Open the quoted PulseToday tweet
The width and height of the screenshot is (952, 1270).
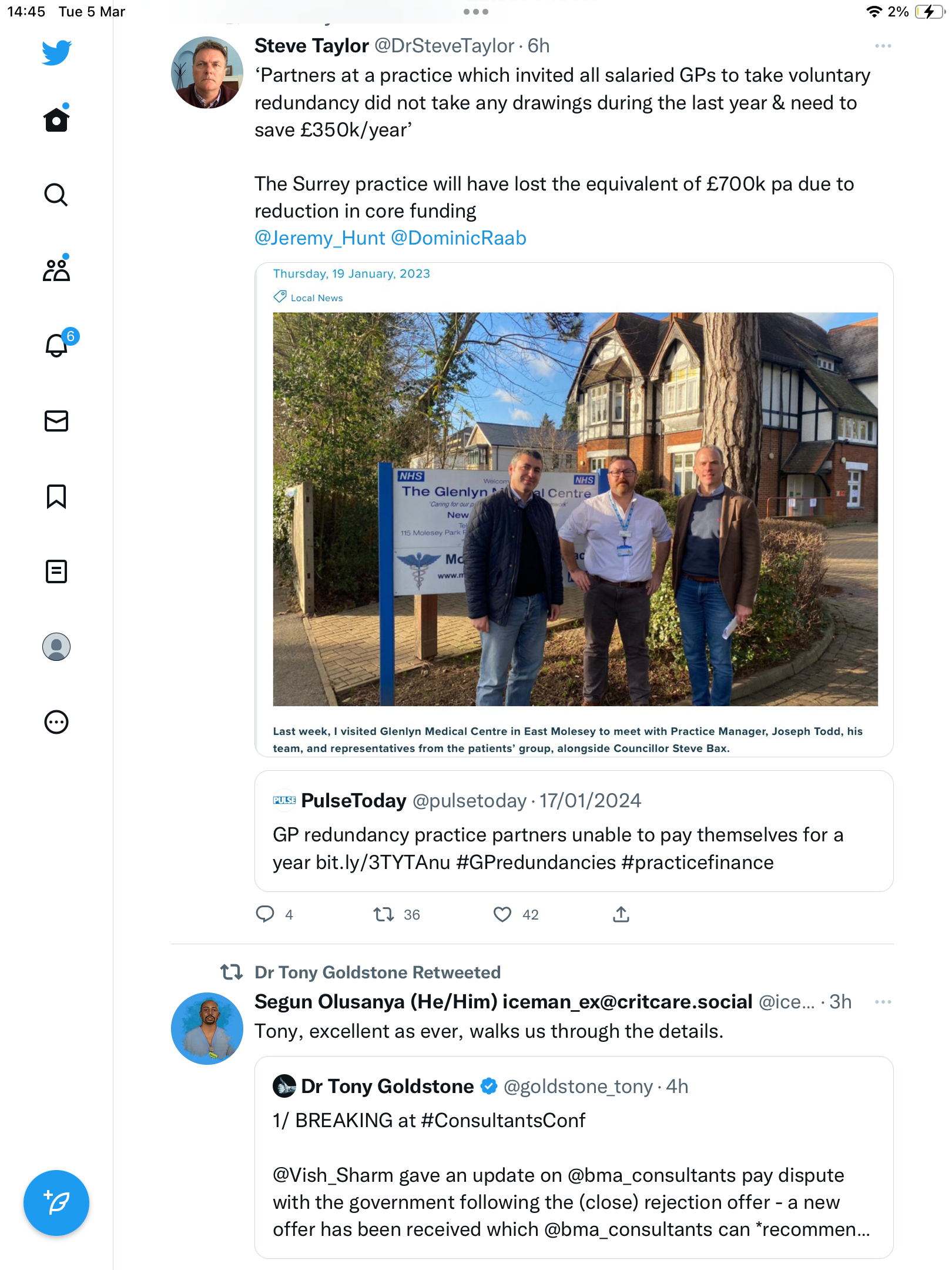pos(574,831)
